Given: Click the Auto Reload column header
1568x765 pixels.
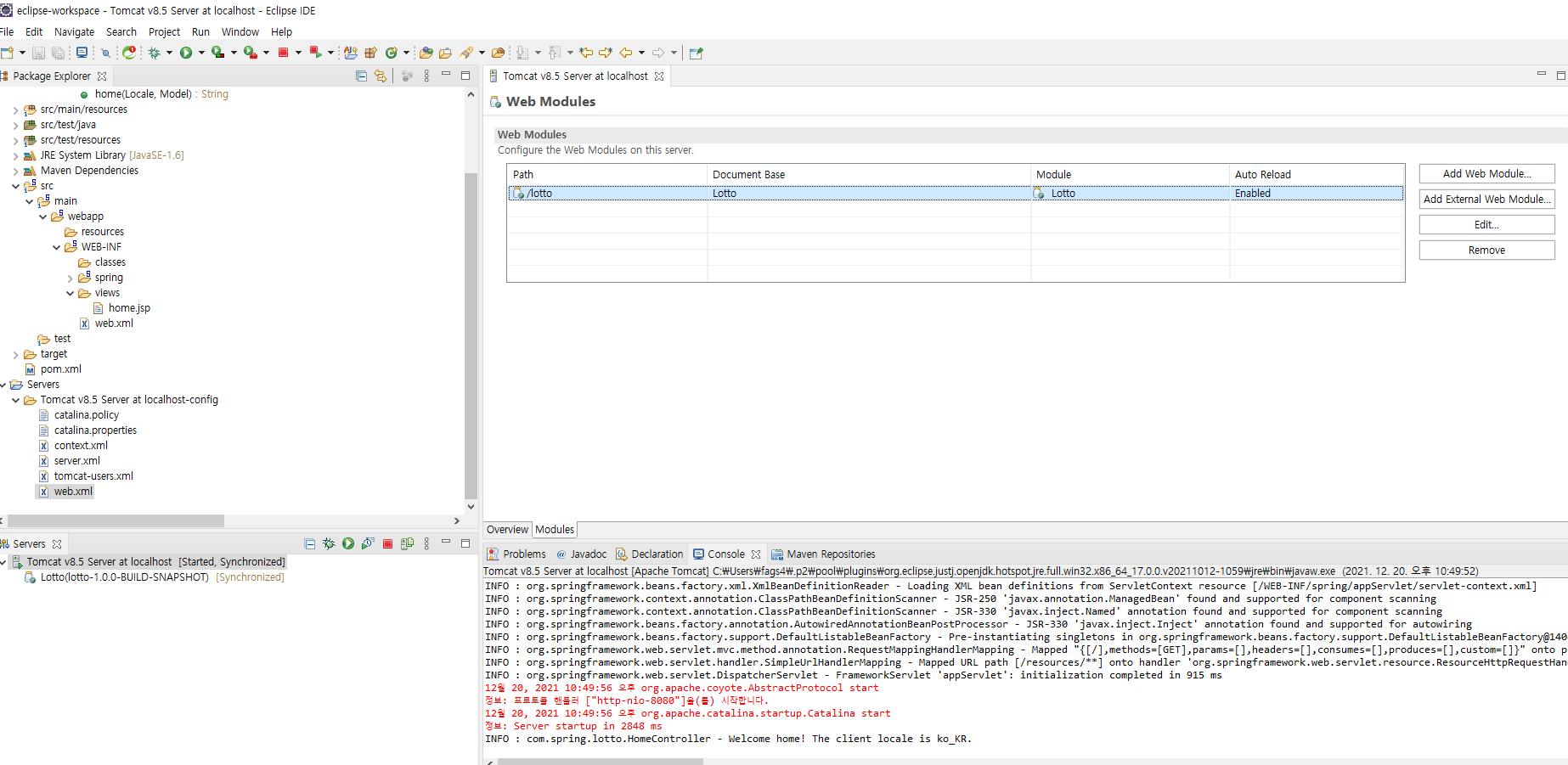Looking at the screenshot, I should pyautogui.click(x=1317, y=174).
